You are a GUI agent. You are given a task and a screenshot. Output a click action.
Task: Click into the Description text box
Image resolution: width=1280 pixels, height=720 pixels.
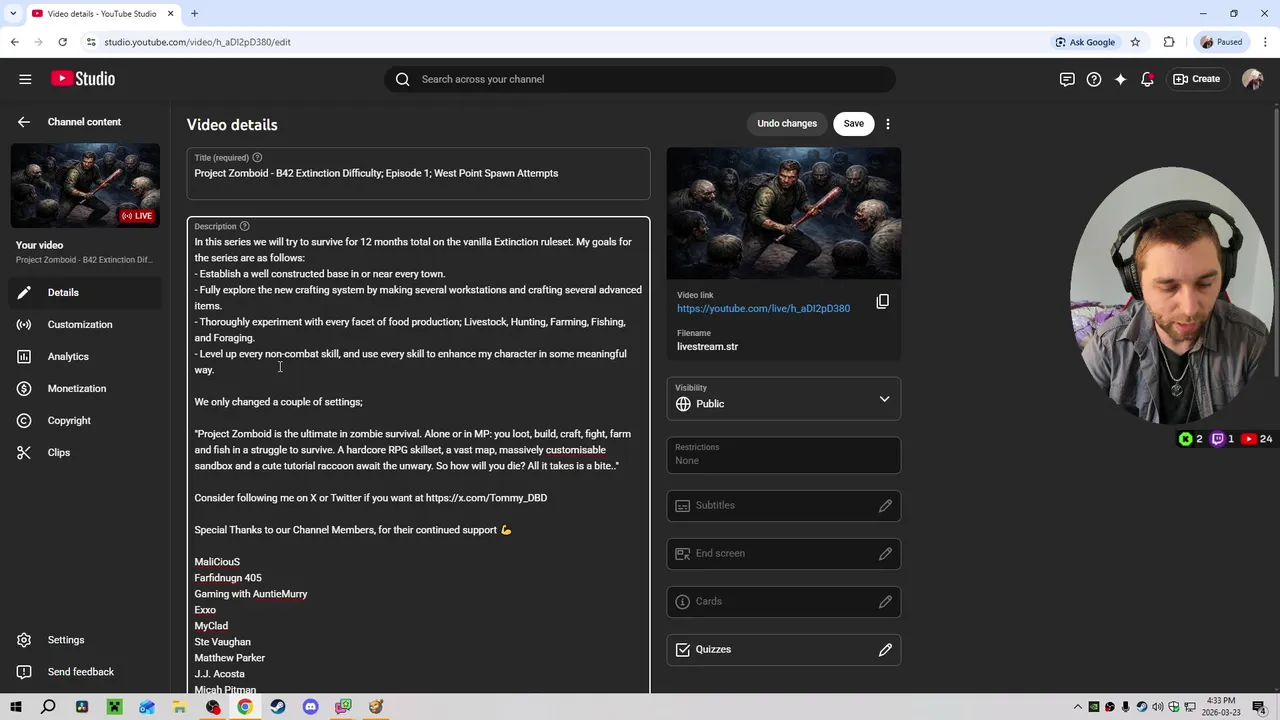point(418,455)
